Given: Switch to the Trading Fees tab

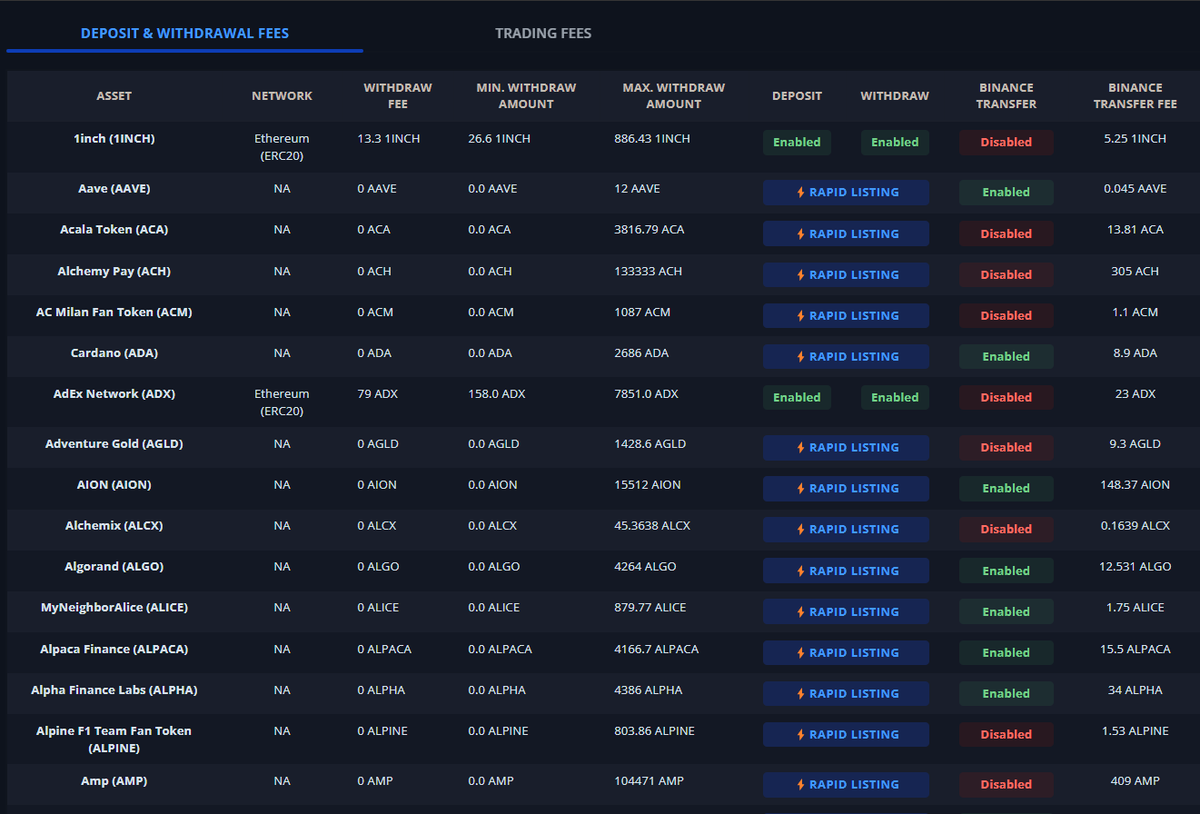Looking at the screenshot, I should click(x=543, y=33).
